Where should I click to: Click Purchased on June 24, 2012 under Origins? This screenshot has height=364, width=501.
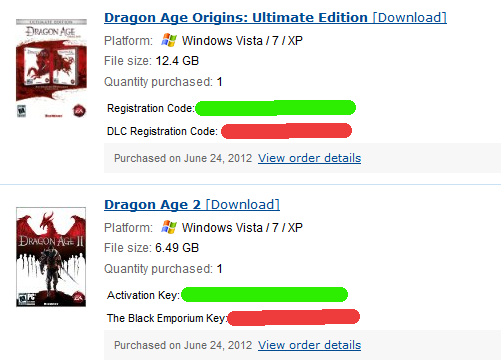coord(183,158)
